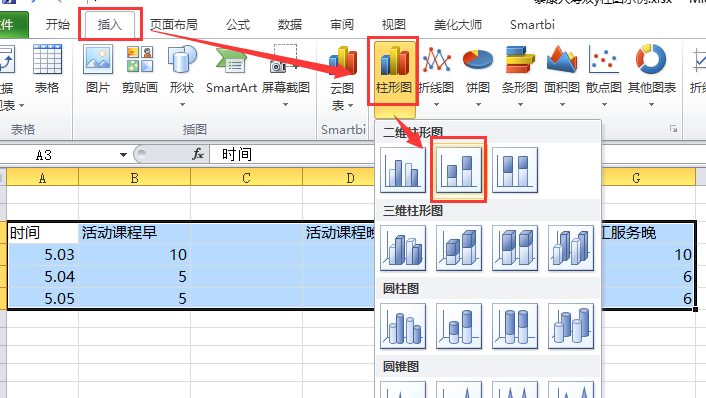Select the 3D clustered column thumbnail
Image resolution: width=706 pixels, height=398 pixels.
pos(403,248)
